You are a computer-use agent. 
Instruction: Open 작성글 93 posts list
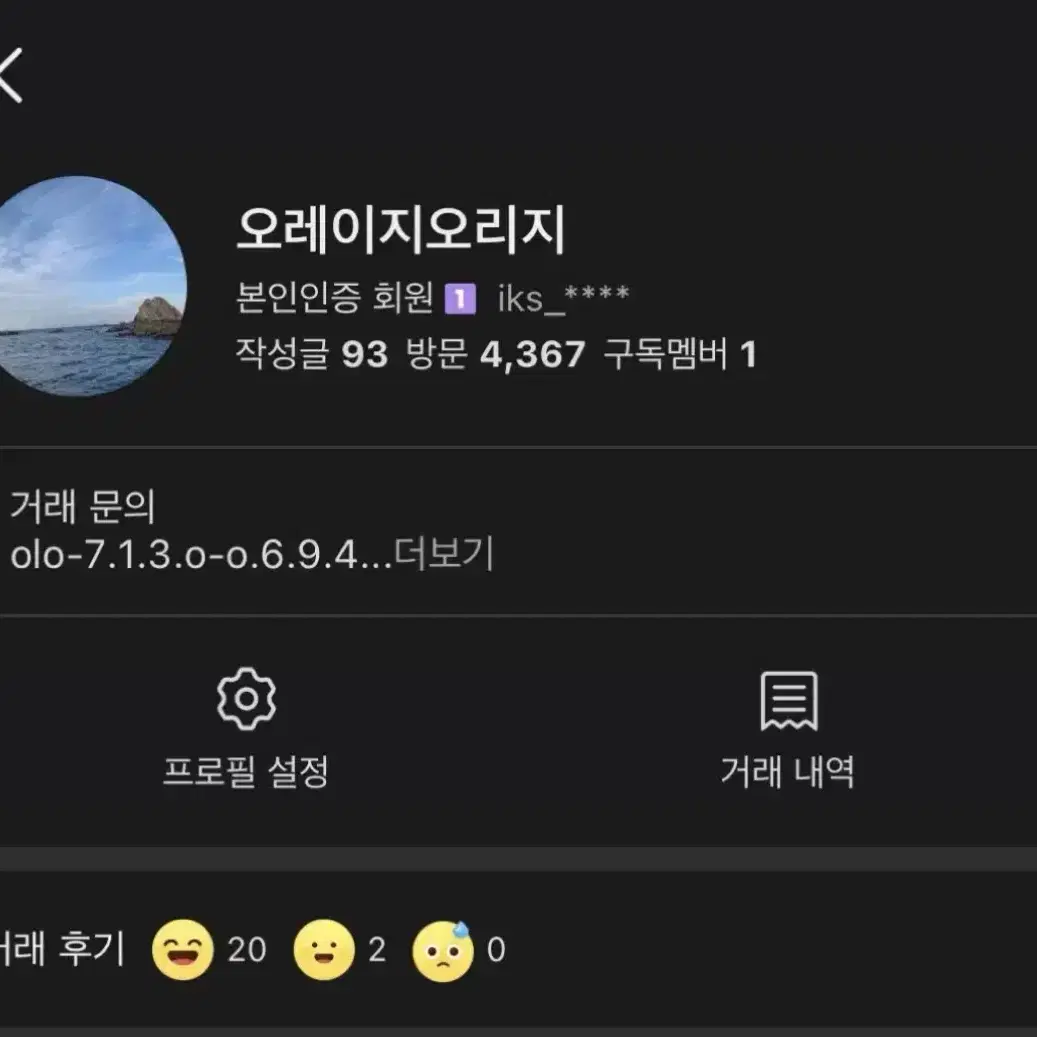click(311, 354)
